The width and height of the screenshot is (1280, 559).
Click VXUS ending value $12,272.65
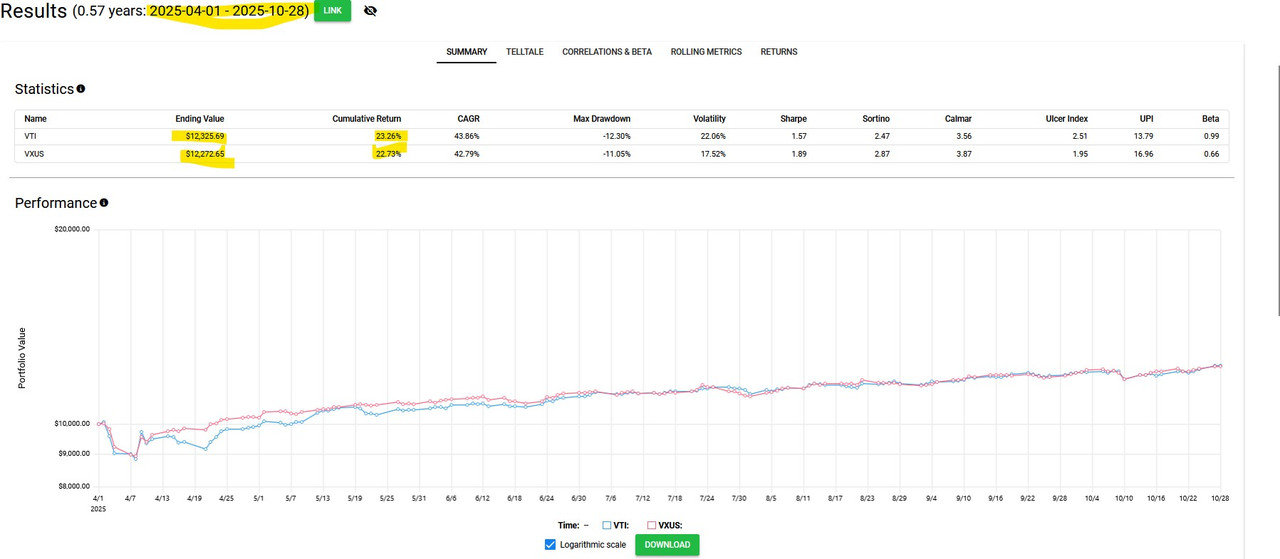click(205, 154)
